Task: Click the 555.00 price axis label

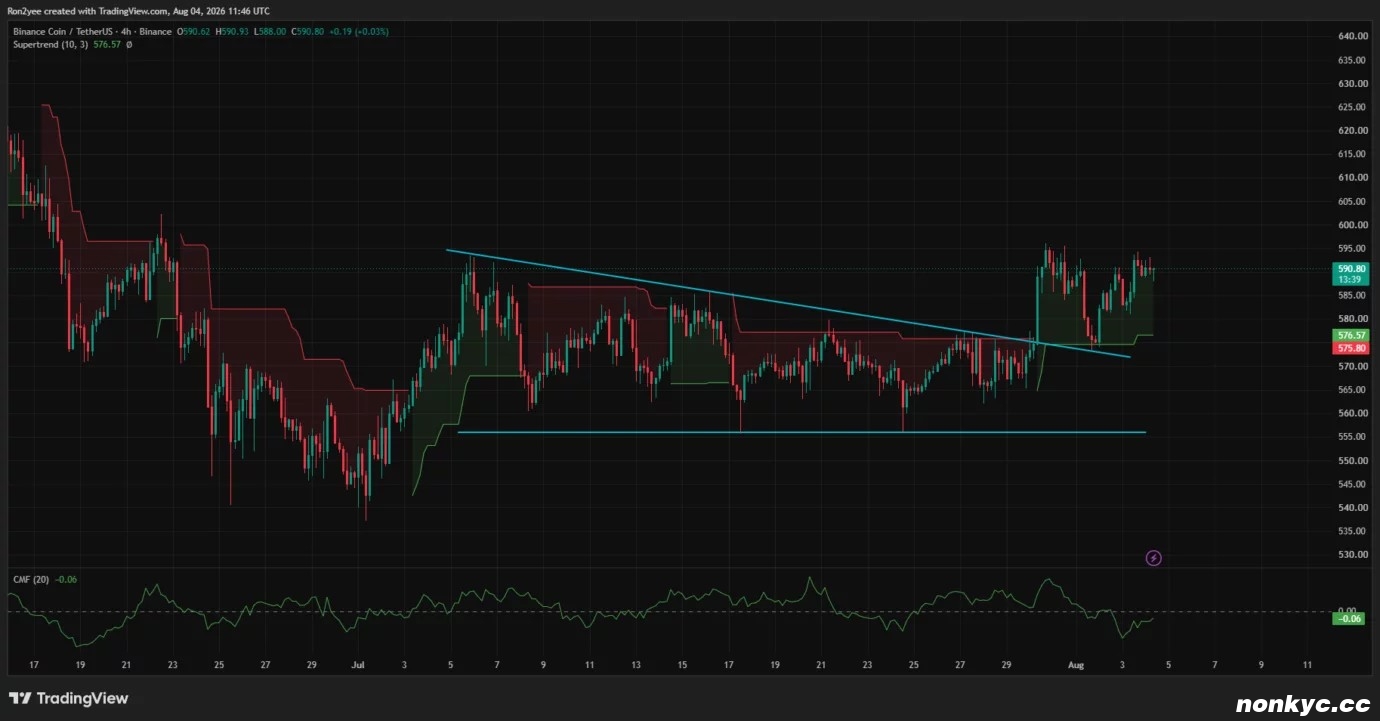Action: pyautogui.click(x=1351, y=437)
